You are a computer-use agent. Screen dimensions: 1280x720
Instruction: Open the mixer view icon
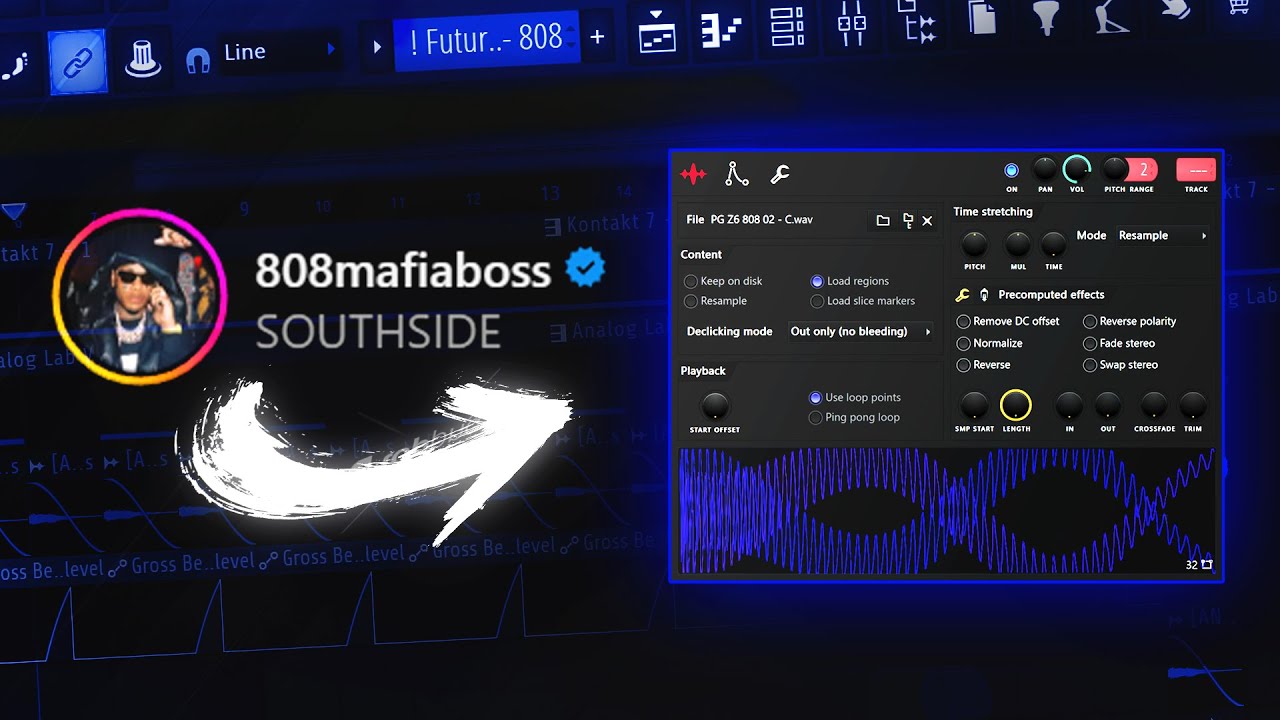click(x=851, y=22)
